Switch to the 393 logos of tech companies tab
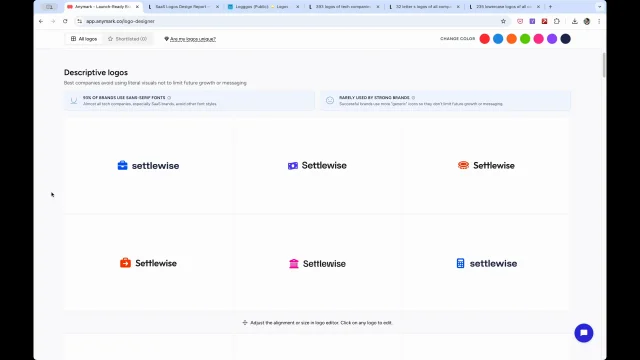This screenshot has width=640, height=360. click(343, 7)
